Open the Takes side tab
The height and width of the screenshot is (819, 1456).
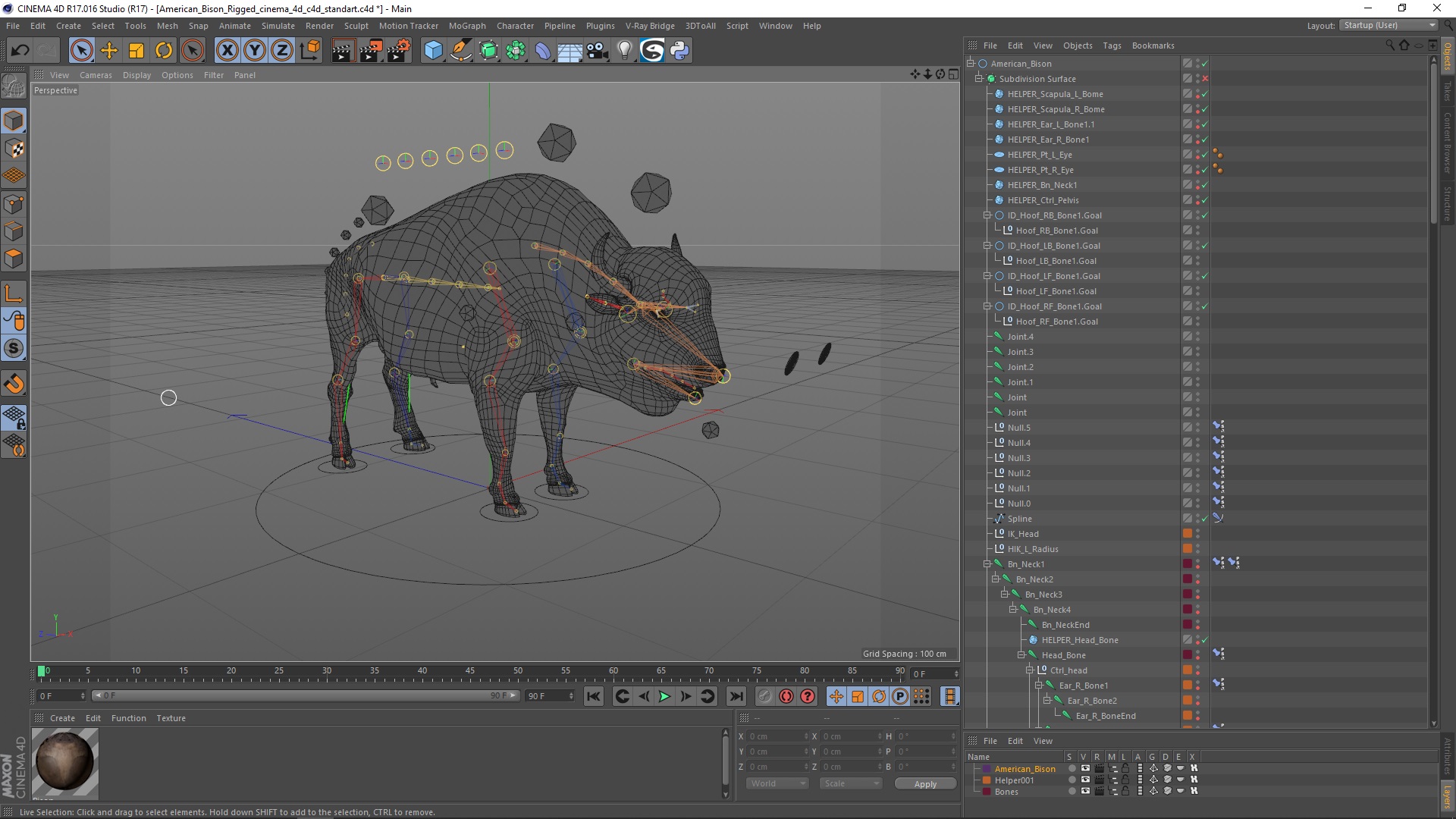[1448, 91]
